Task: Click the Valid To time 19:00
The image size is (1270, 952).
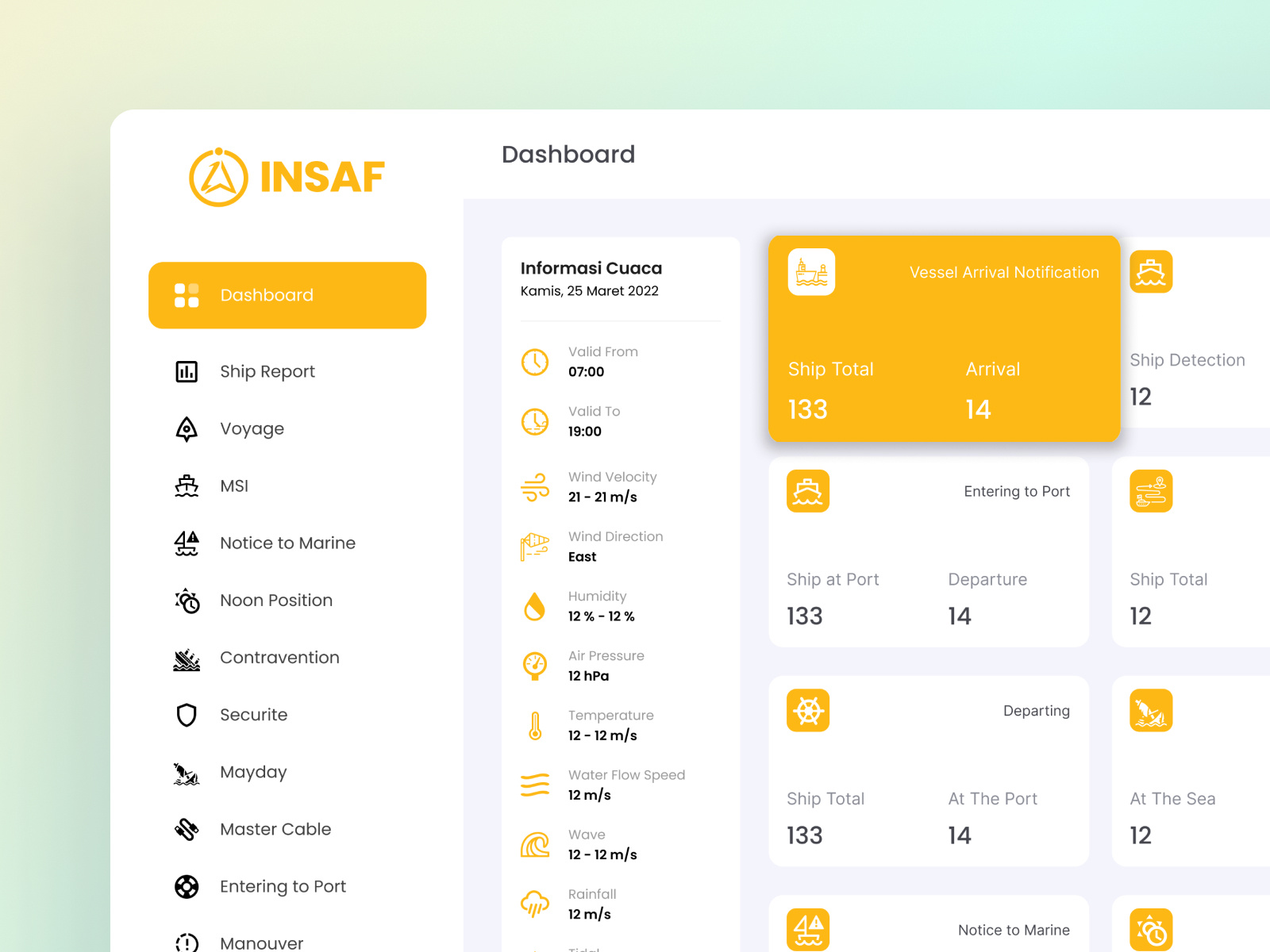Action: pyautogui.click(x=584, y=432)
